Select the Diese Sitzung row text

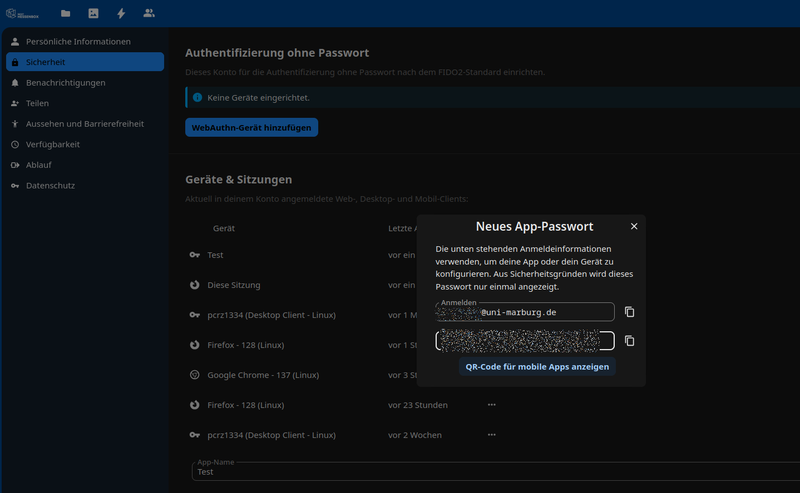click(x=234, y=285)
